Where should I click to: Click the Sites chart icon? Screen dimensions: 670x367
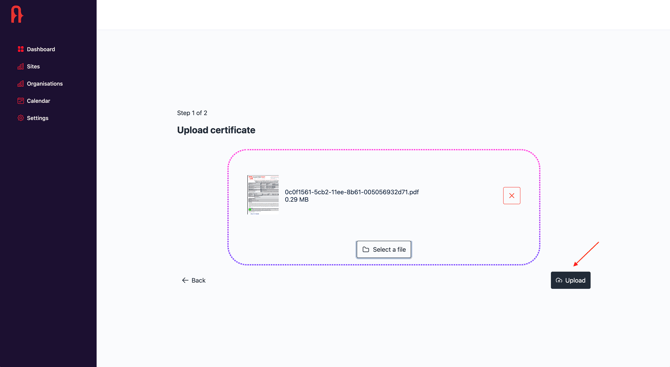tap(21, 66)
